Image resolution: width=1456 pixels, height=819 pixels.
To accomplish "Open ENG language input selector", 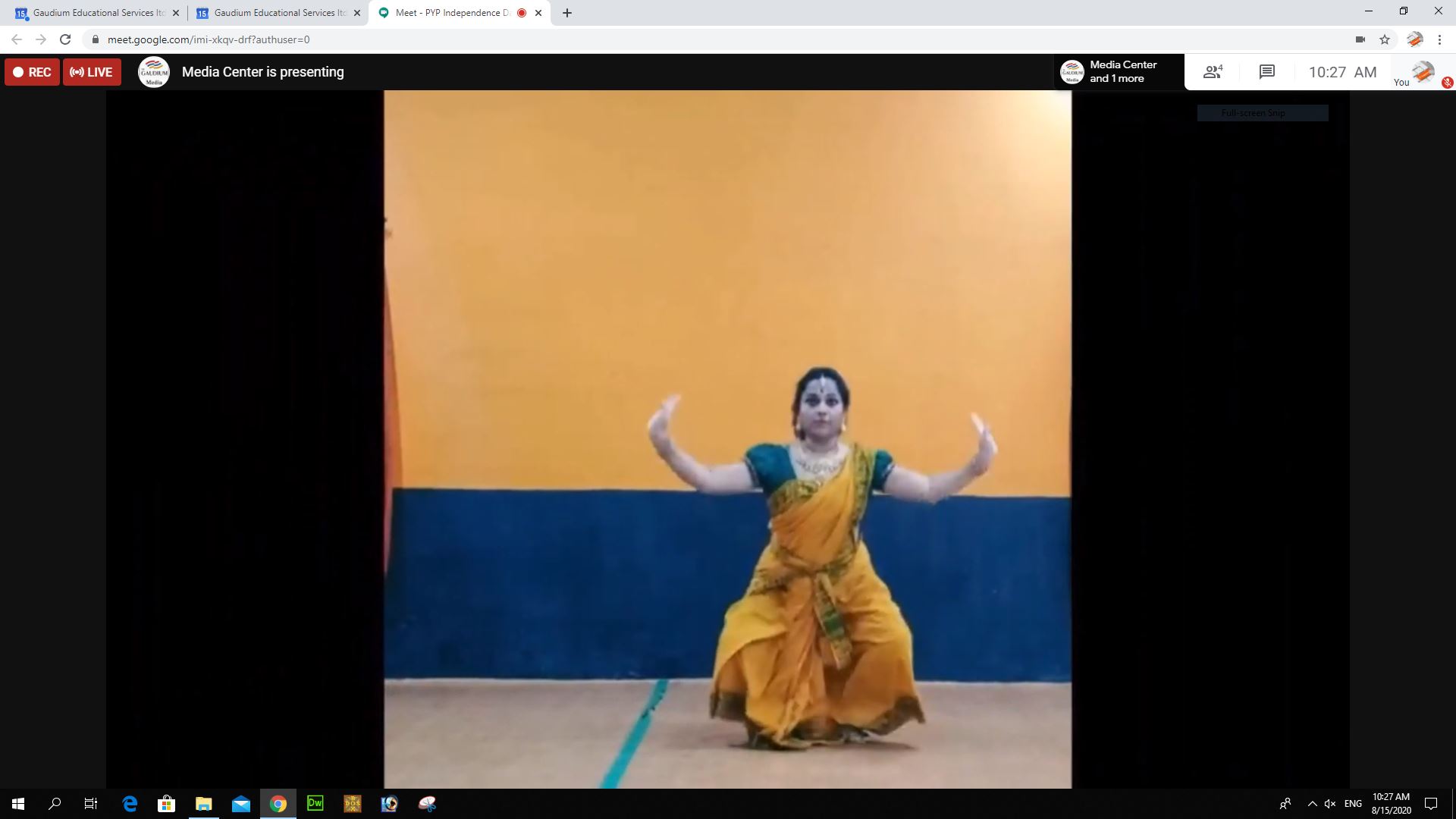I will (1353, 804).
